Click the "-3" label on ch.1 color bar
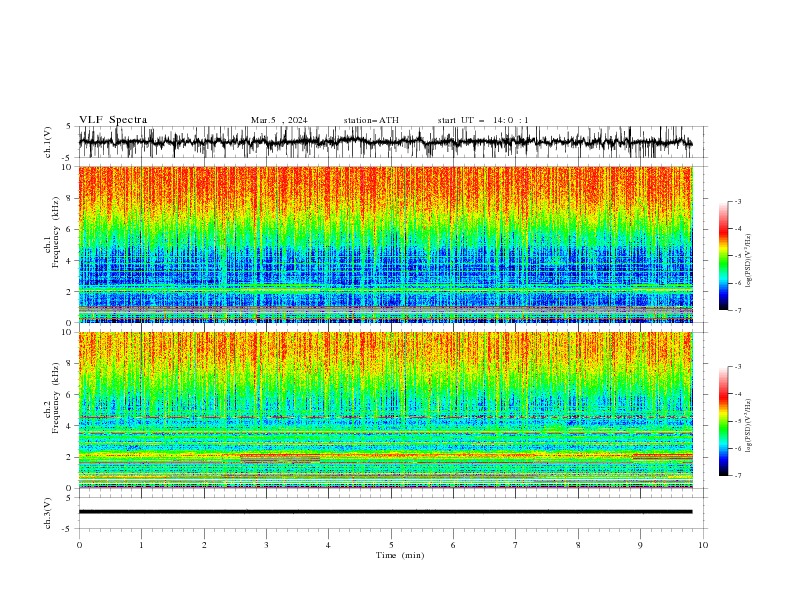This screenshot has width=792, height=612. point(737,201)
